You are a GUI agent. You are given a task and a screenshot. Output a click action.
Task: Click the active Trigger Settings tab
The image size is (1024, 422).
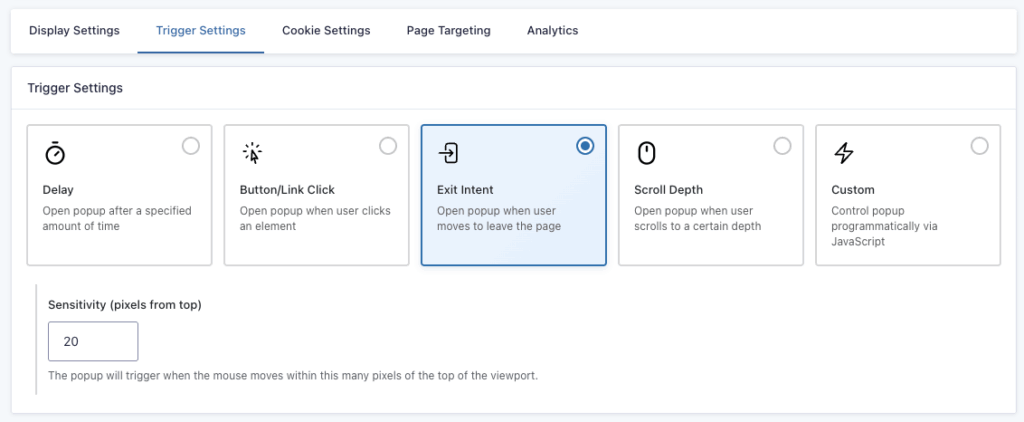[x=200, y=31]
